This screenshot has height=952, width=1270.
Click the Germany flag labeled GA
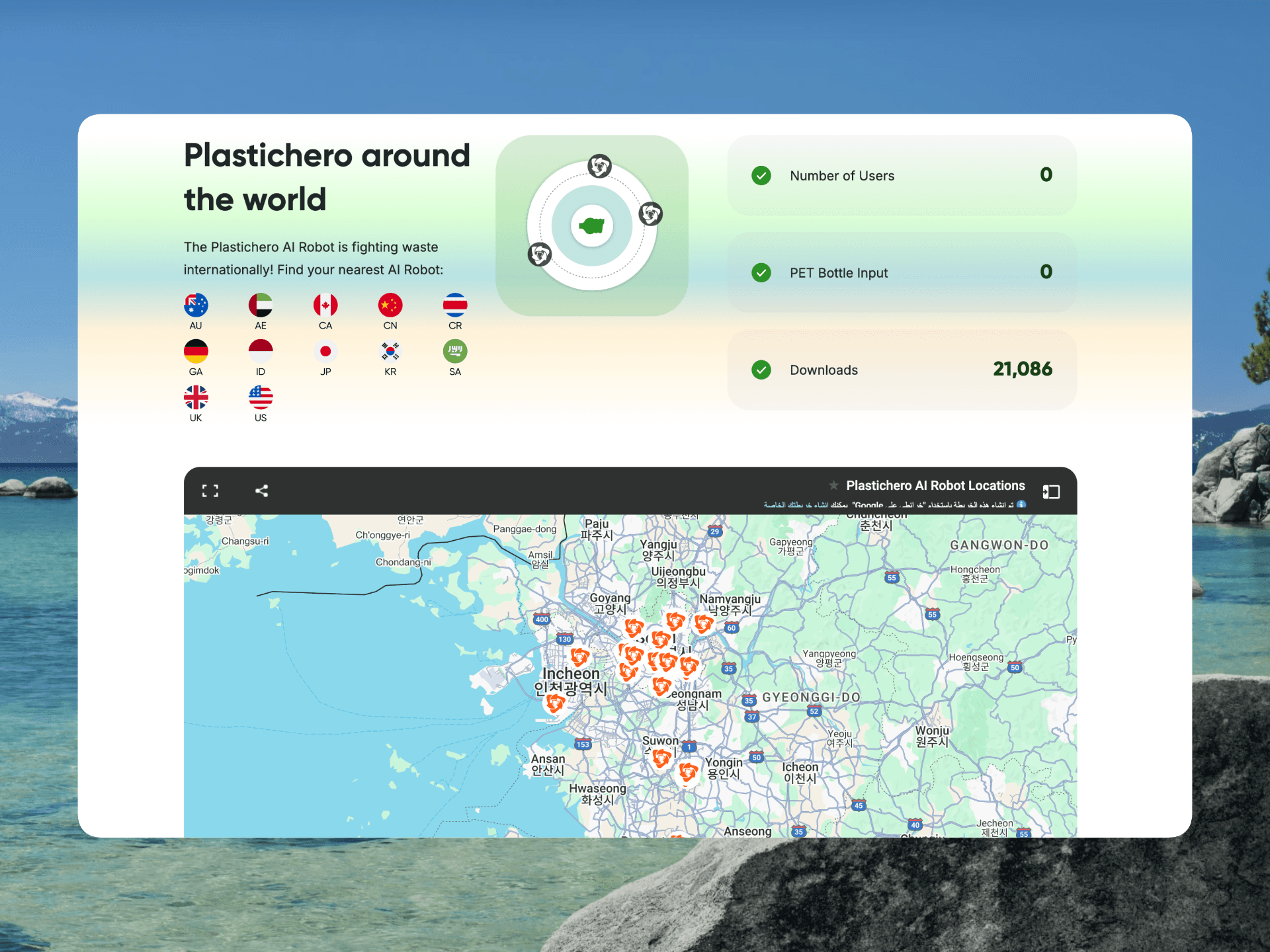[x=196, y=351]
